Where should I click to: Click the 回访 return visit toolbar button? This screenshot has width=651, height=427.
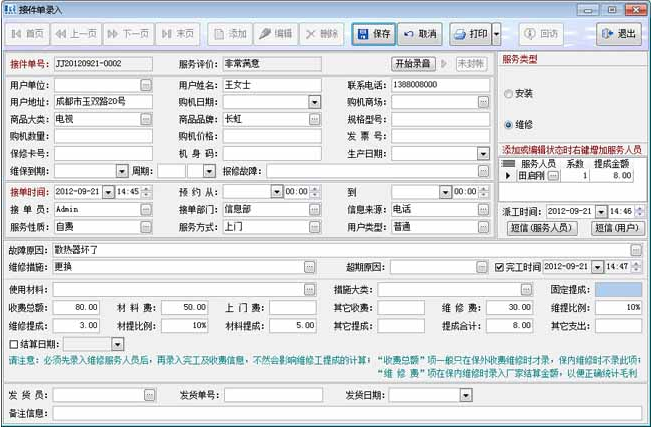541,34
